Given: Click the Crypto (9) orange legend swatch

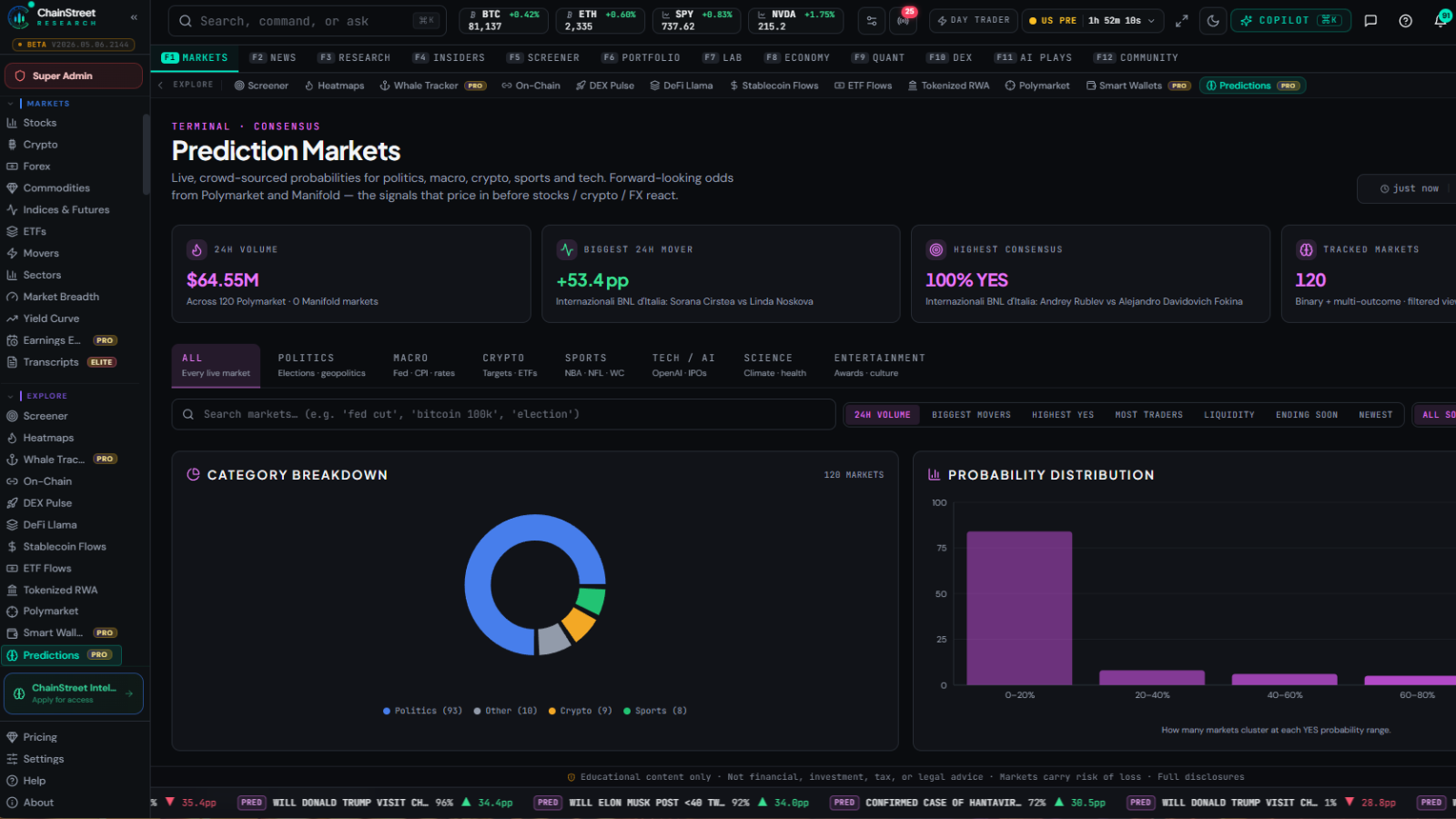Looking at the screenshot, I should click(x=552, y=711).
